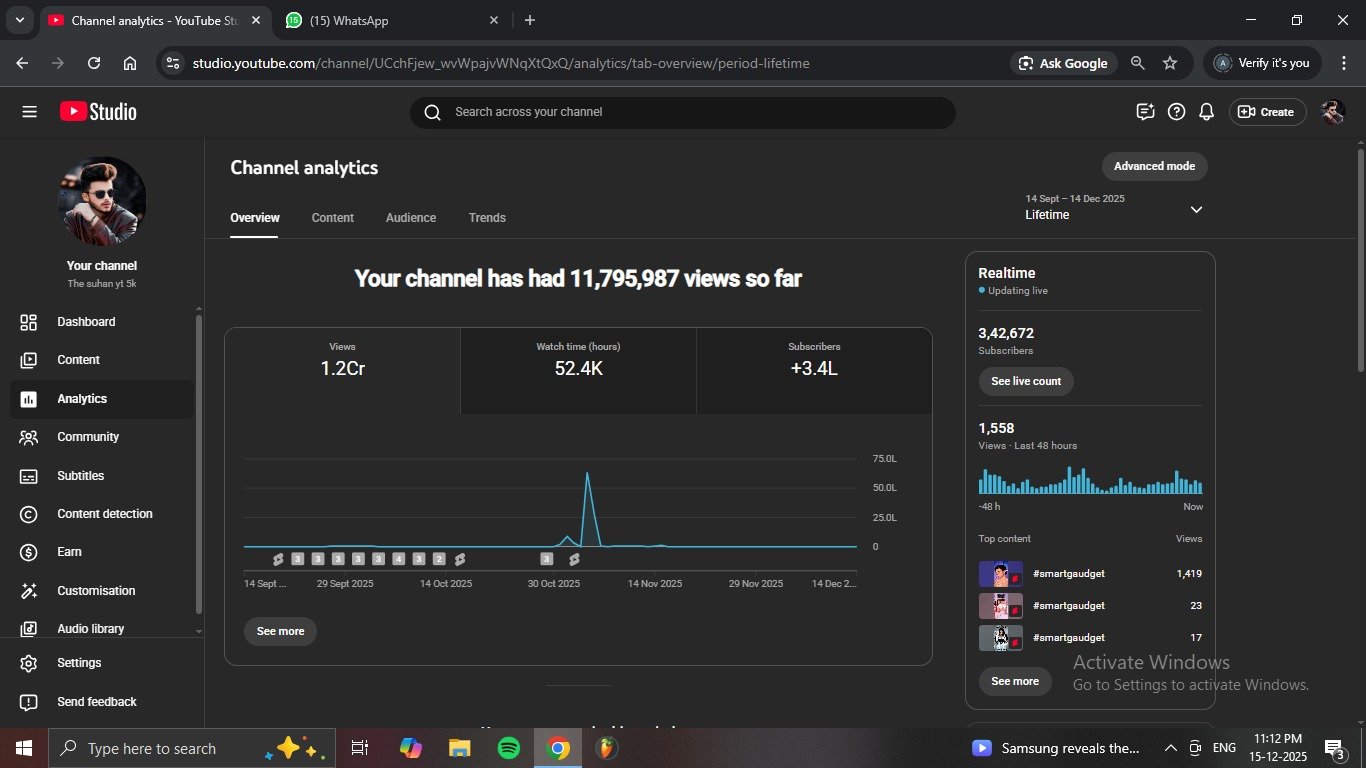
Task: Show hidden system tray icons chevron
Action: click(x=1170, y=748)
